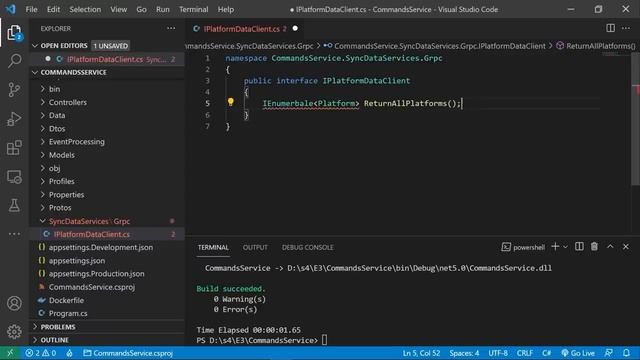This screenshot has width=640, height=360.
Task: Switch to the OUTPUT panel tab
Action: (255, 247)
